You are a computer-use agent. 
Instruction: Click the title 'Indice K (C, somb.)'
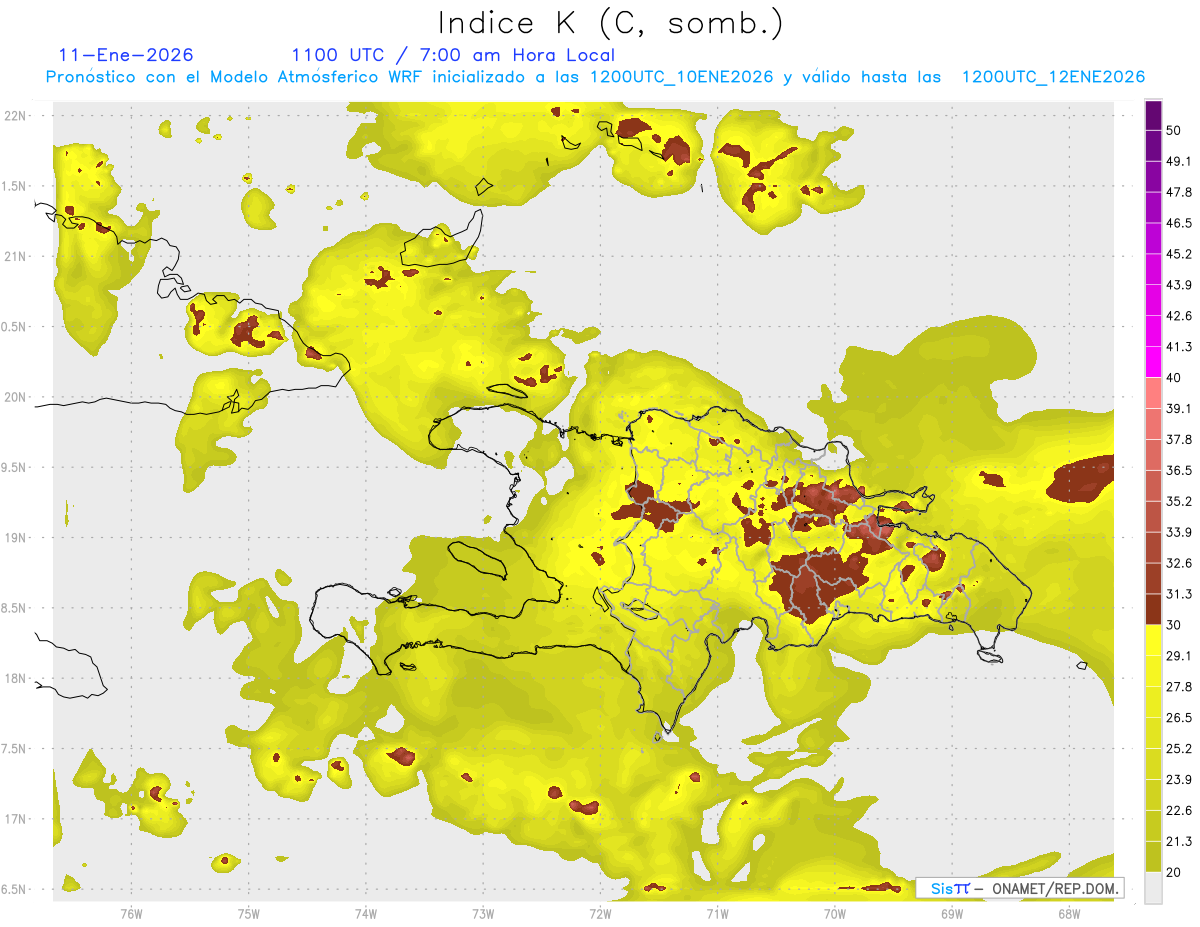pyautogui.click(x=611, y=24)
